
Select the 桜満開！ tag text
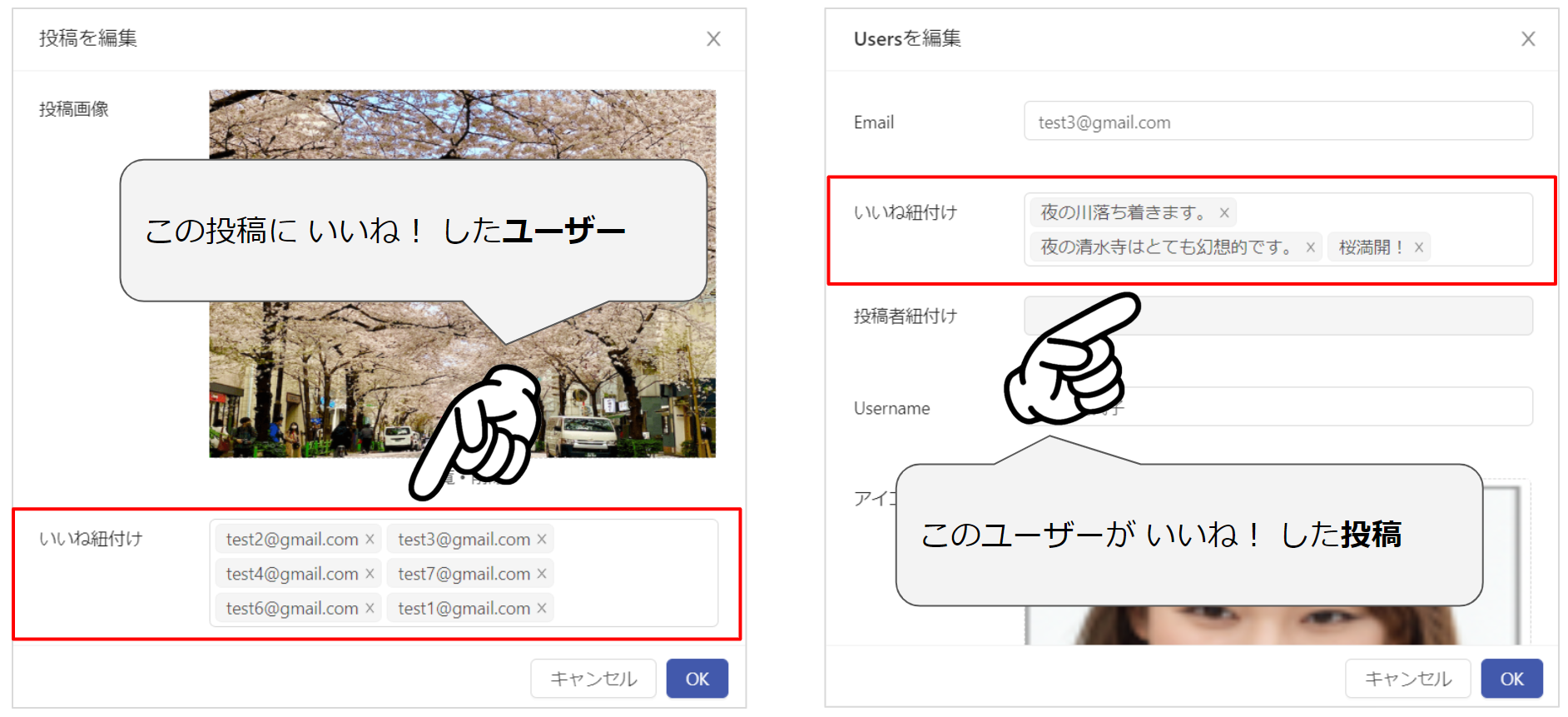[1372, 247]
